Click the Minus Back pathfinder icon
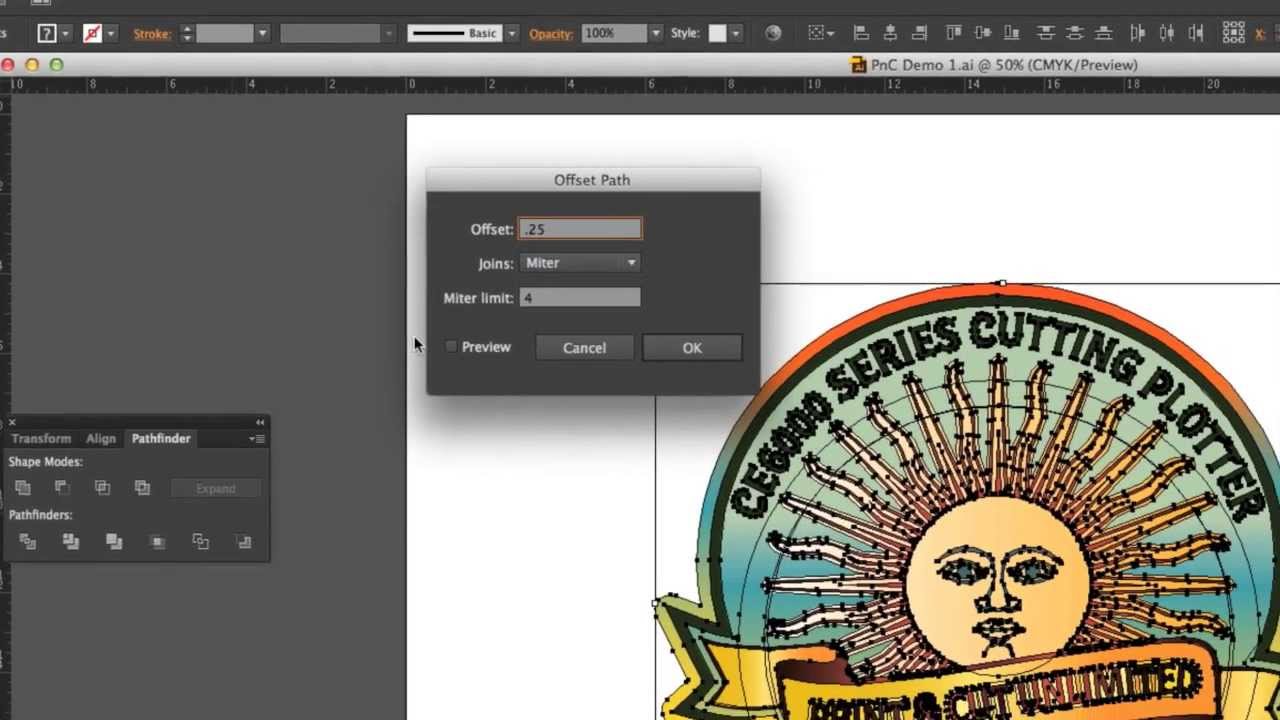1280x720 pixels. [x=244, y=541]
